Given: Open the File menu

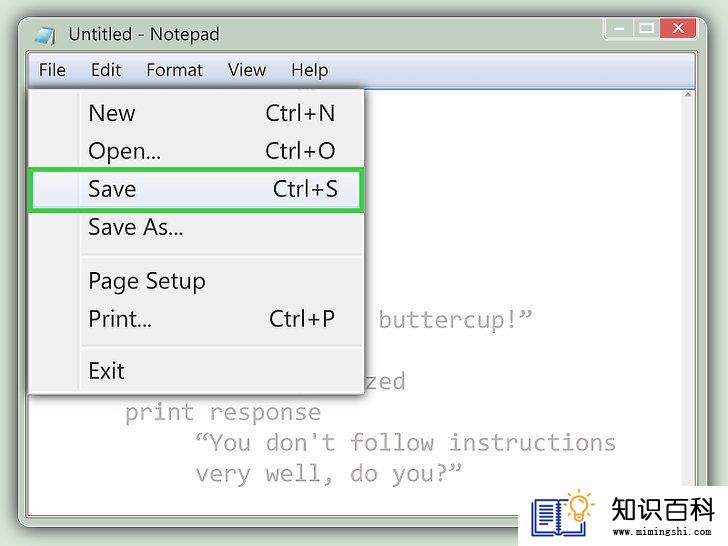Looking at the screenshot, I should 52,70.
